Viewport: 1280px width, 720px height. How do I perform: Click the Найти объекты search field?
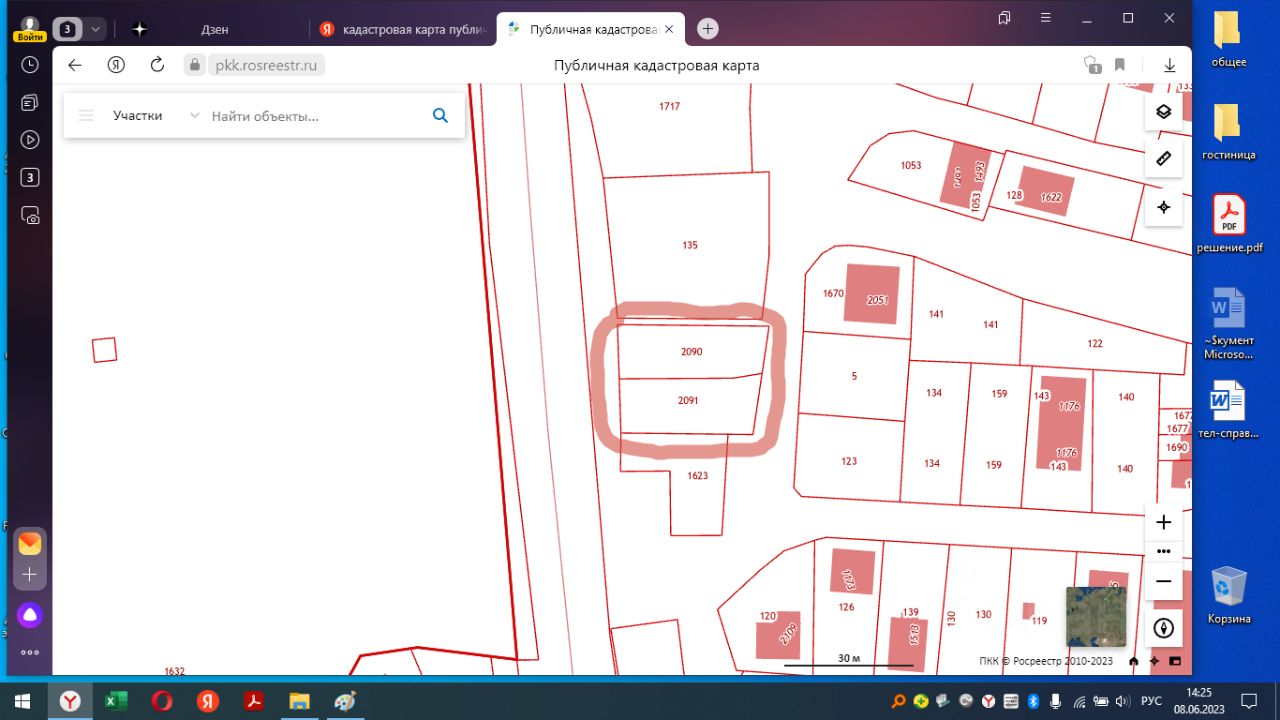click(315, 116)
